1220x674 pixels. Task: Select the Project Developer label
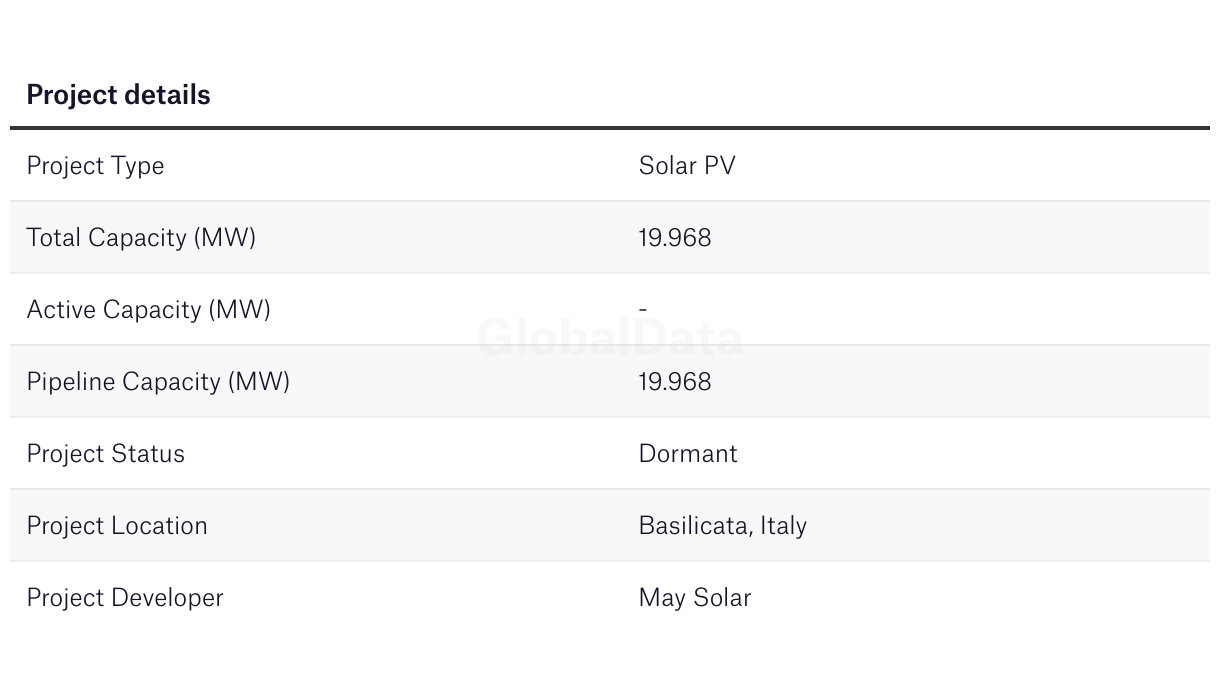tap(125, 598)
